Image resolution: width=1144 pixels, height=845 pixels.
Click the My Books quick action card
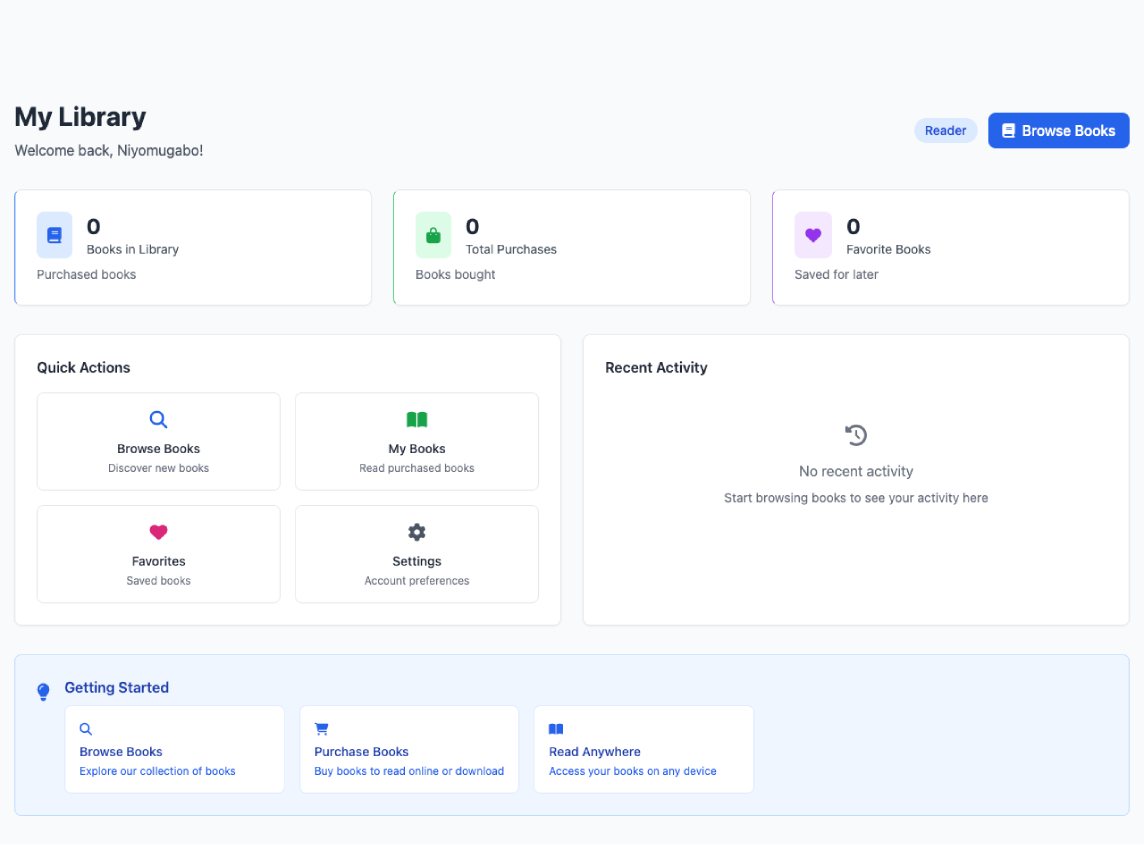[x=416, y=441]
